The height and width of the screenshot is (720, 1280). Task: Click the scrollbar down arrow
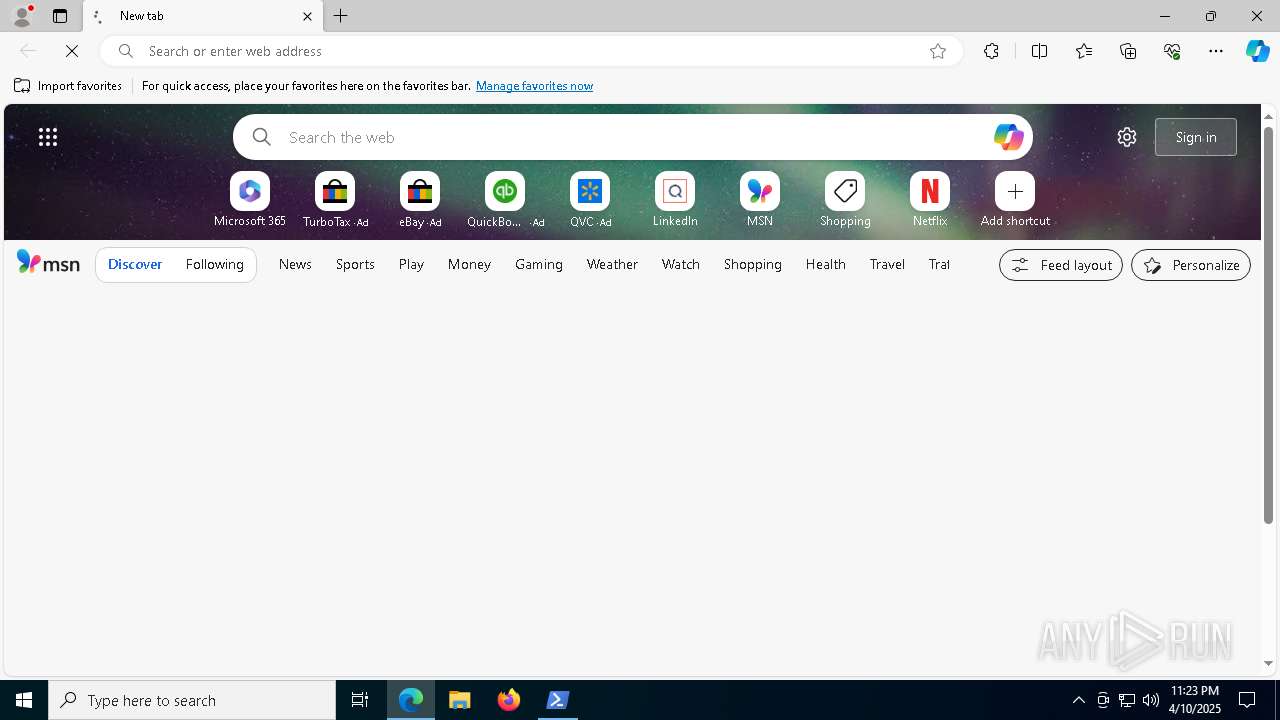[1268, 663]
